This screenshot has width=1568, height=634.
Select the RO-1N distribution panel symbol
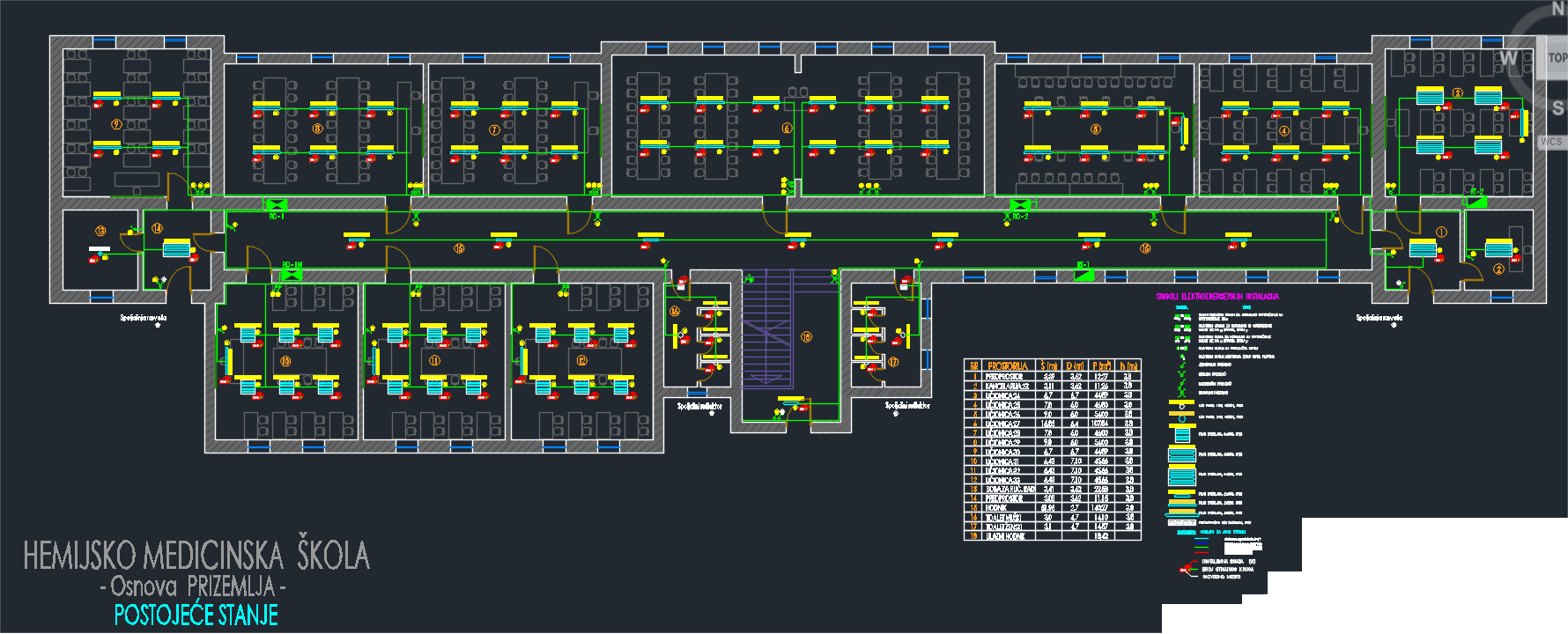point(292,275)
